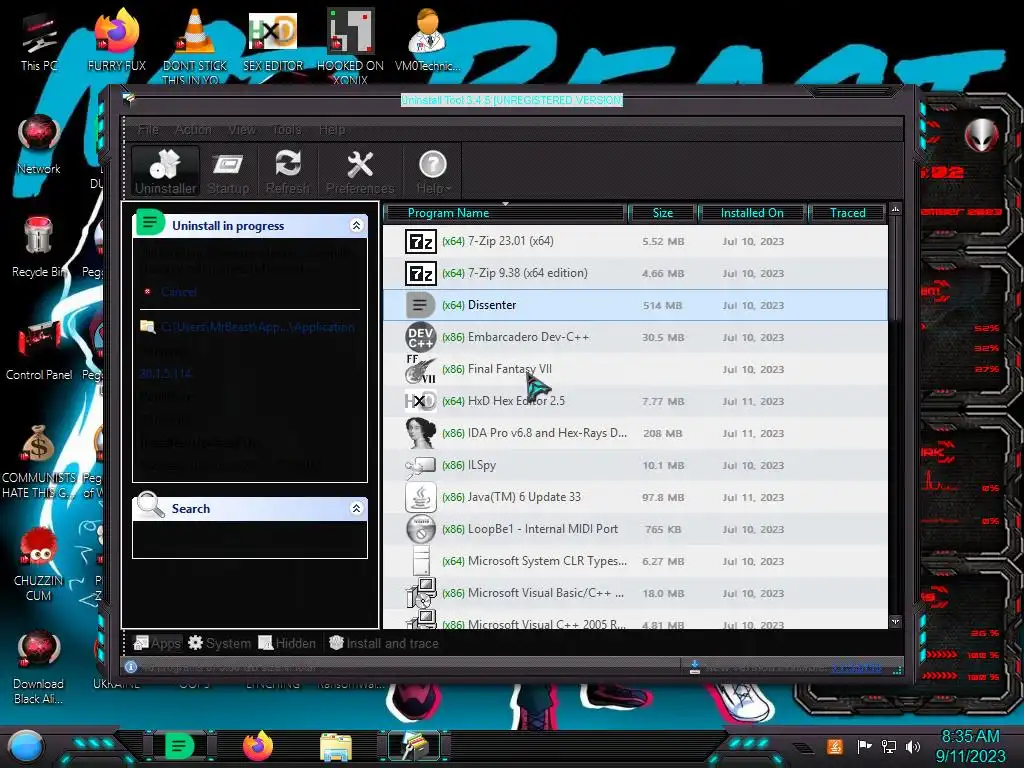Click the LoopBe1 765 KB size value

tap(663, 529)
